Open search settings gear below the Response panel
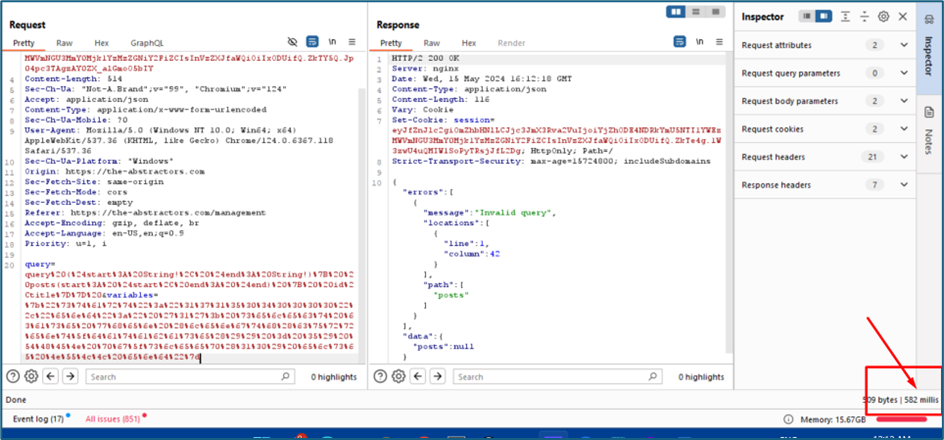The image size is (944, 440). tap(399, 377)
